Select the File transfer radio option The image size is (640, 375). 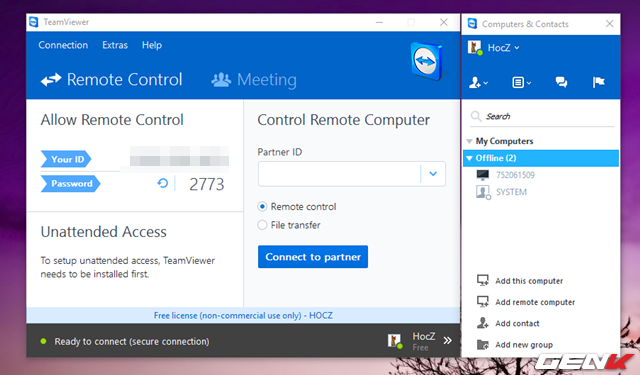262,225
